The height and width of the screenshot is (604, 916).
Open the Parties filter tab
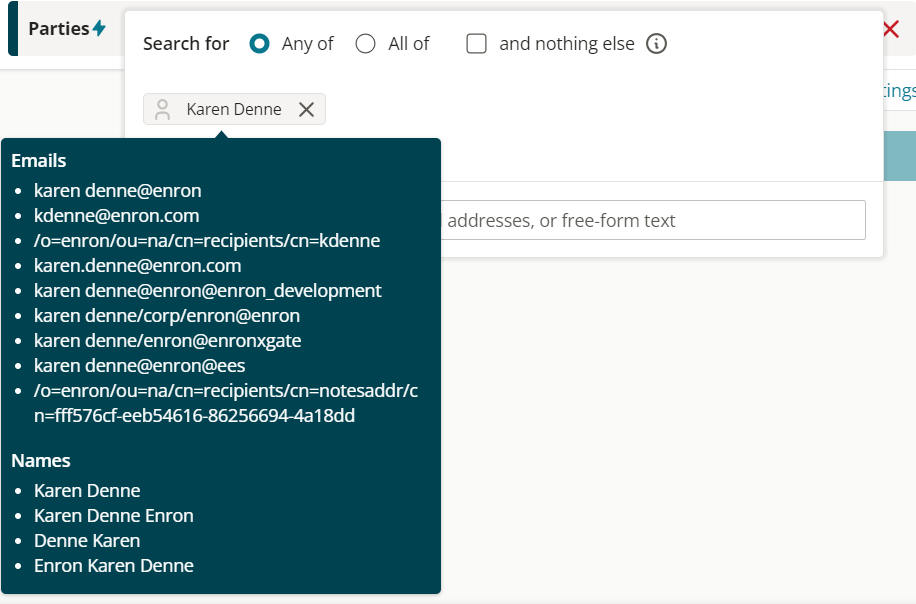[x=60, y=29]
